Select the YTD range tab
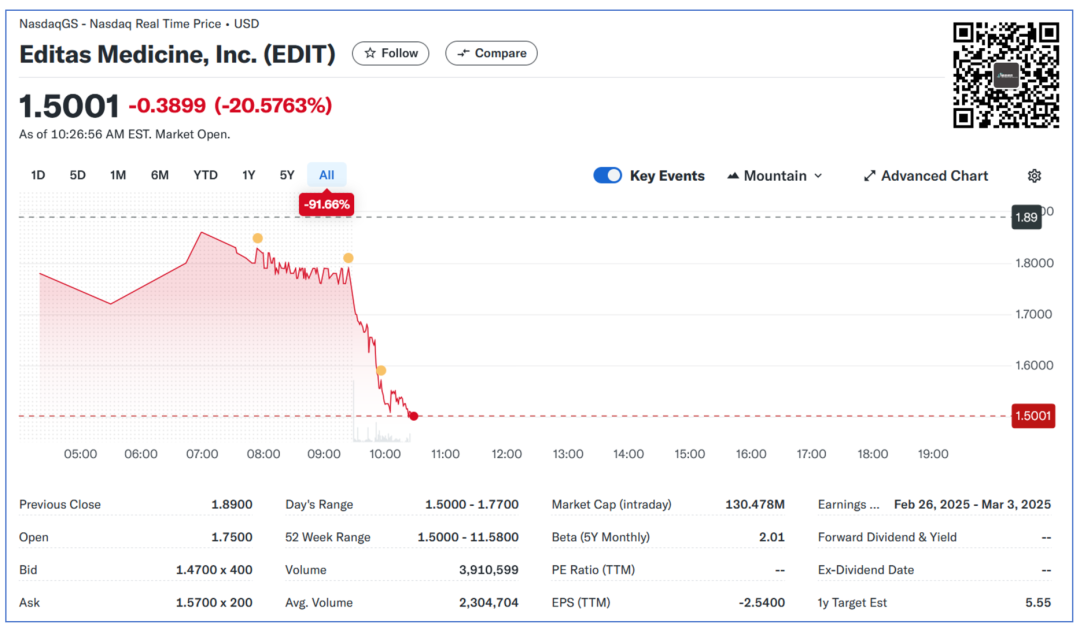 point(205,176)
